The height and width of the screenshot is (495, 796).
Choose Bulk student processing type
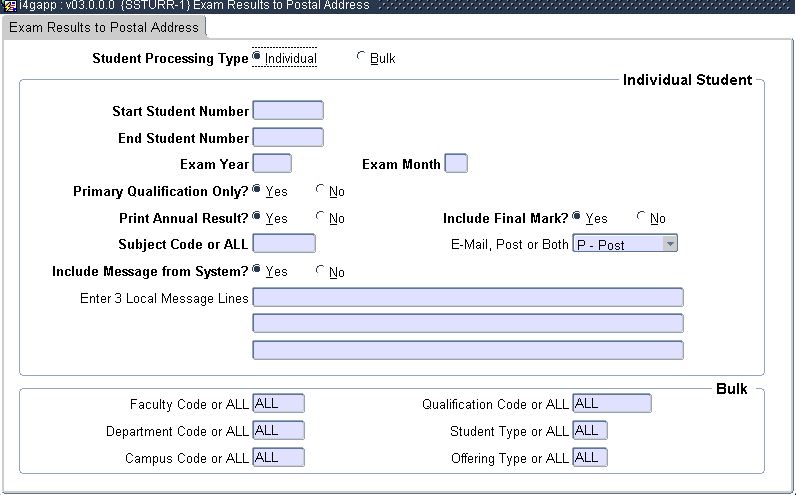[362, 58]
